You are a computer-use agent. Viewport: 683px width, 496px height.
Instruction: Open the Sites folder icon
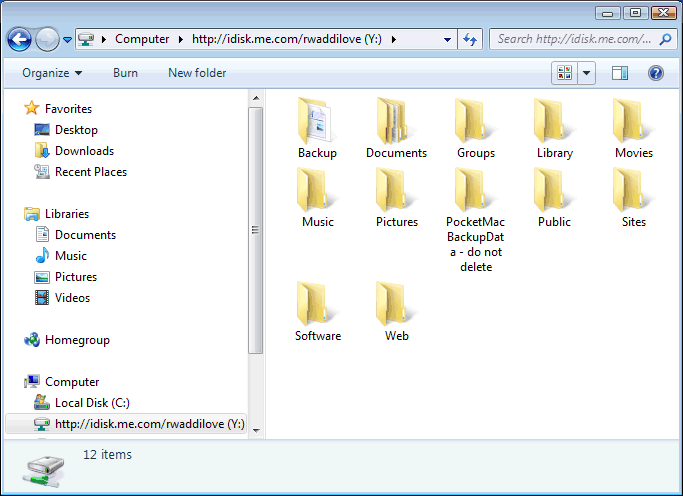(x=633, y=190)
